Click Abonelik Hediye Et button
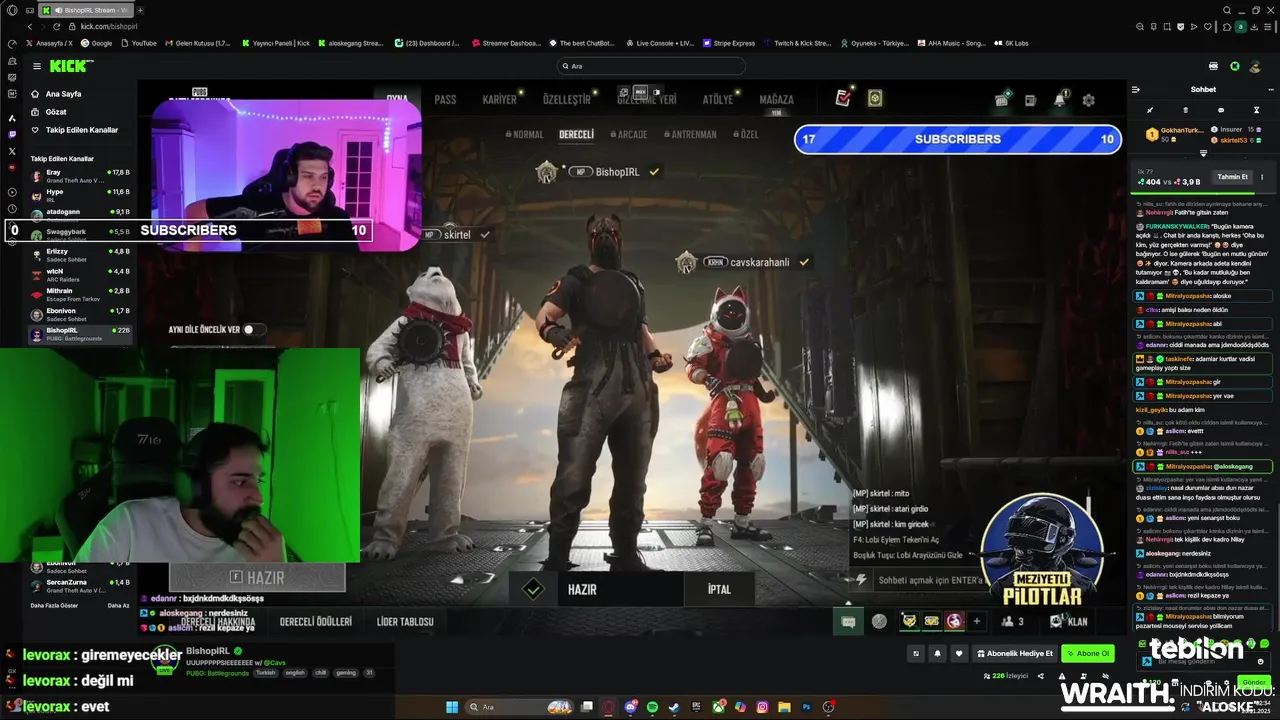 [1016, 653]
